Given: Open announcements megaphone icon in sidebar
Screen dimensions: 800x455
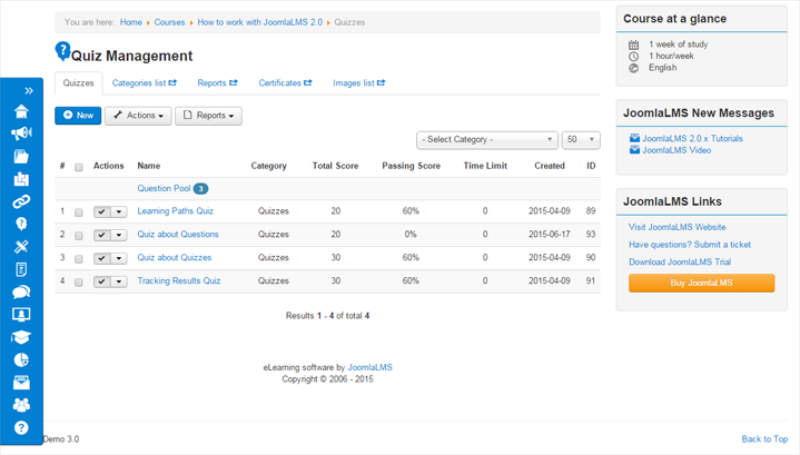Looking at the screenshot, I should (21, 134).
